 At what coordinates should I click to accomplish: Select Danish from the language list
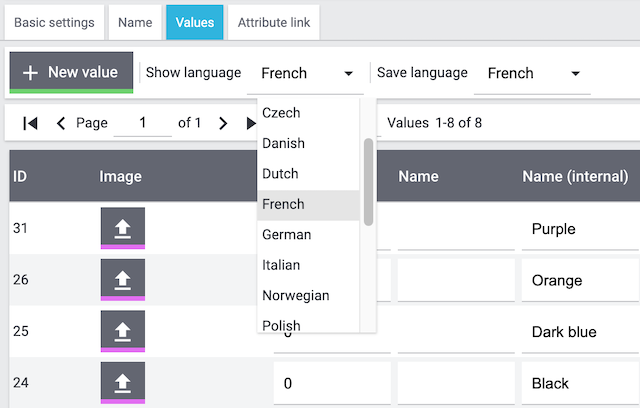tap(283, 144)
